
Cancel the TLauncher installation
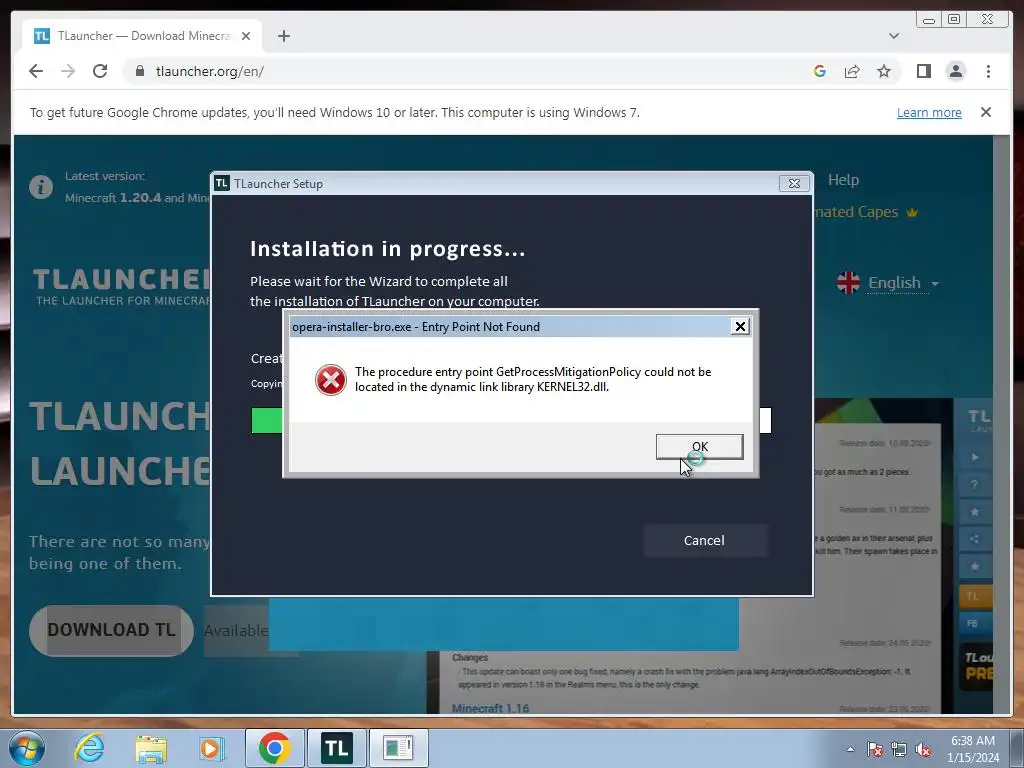pos(704,540)
